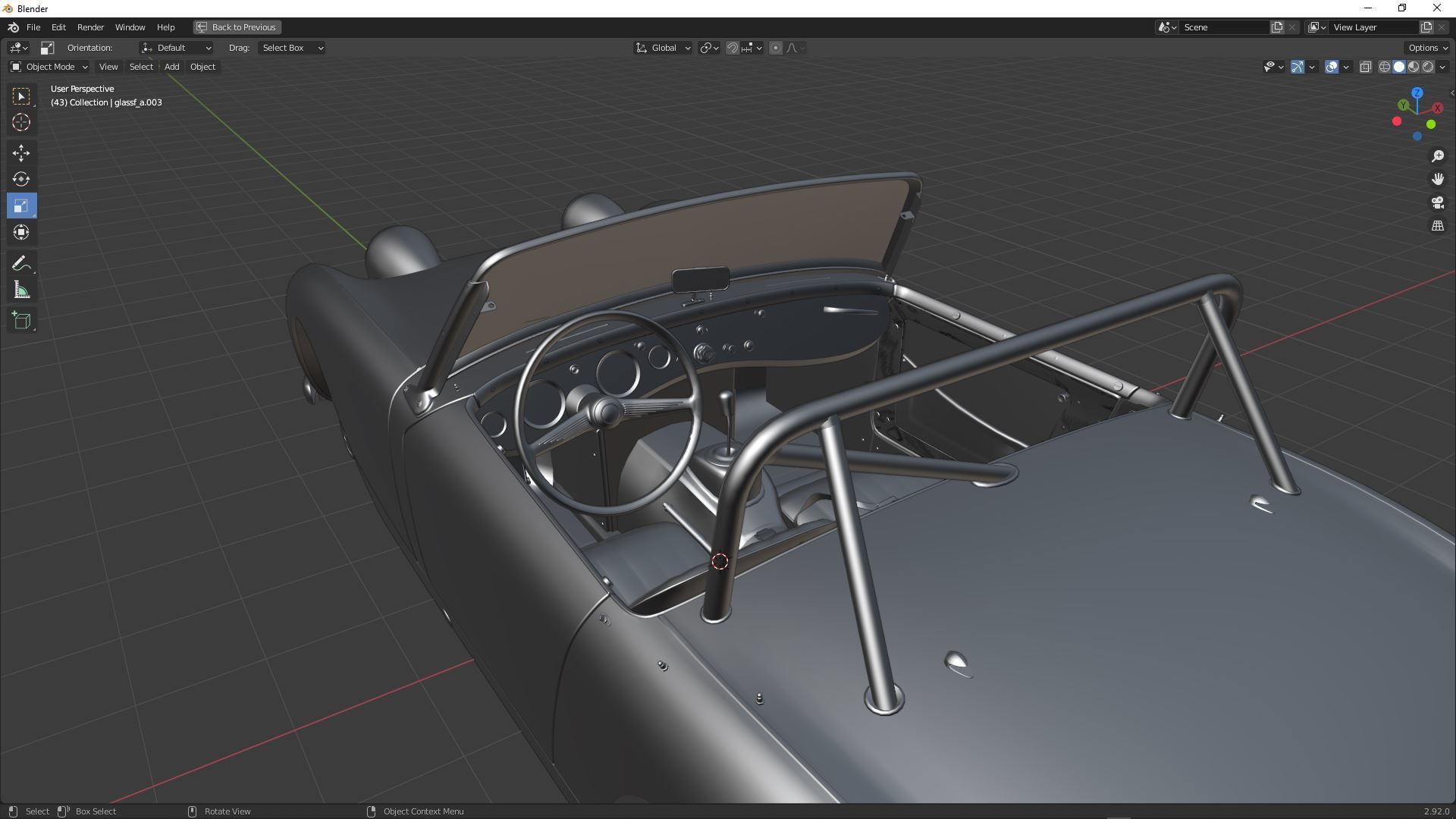Select the Measure ruler tool
The image size is (1456, 819).
(x=21, y=290)
